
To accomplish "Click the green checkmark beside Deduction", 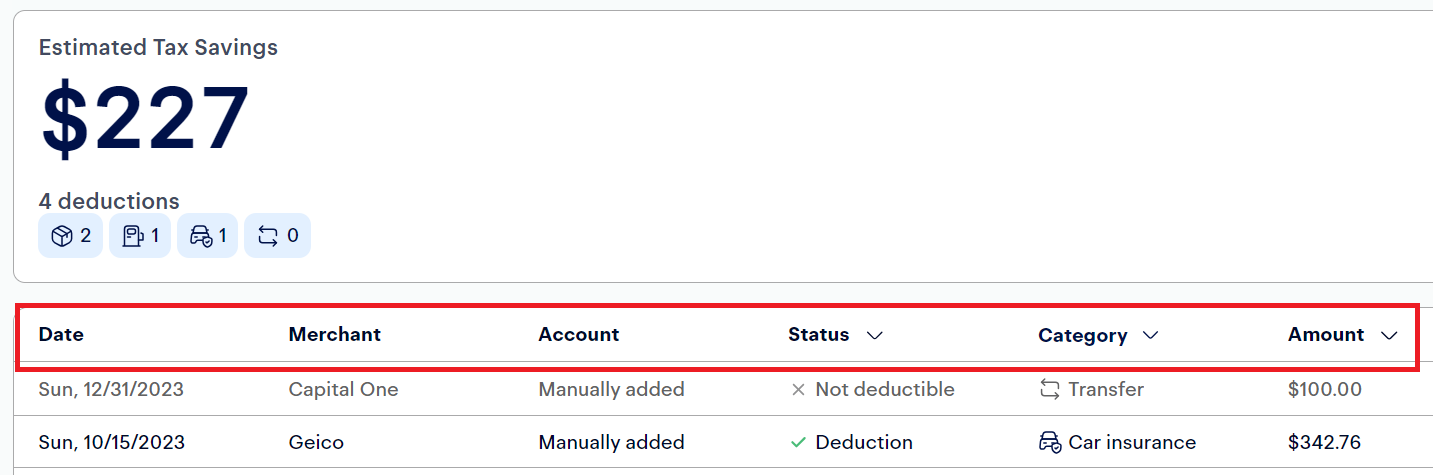I will [798, 442].
